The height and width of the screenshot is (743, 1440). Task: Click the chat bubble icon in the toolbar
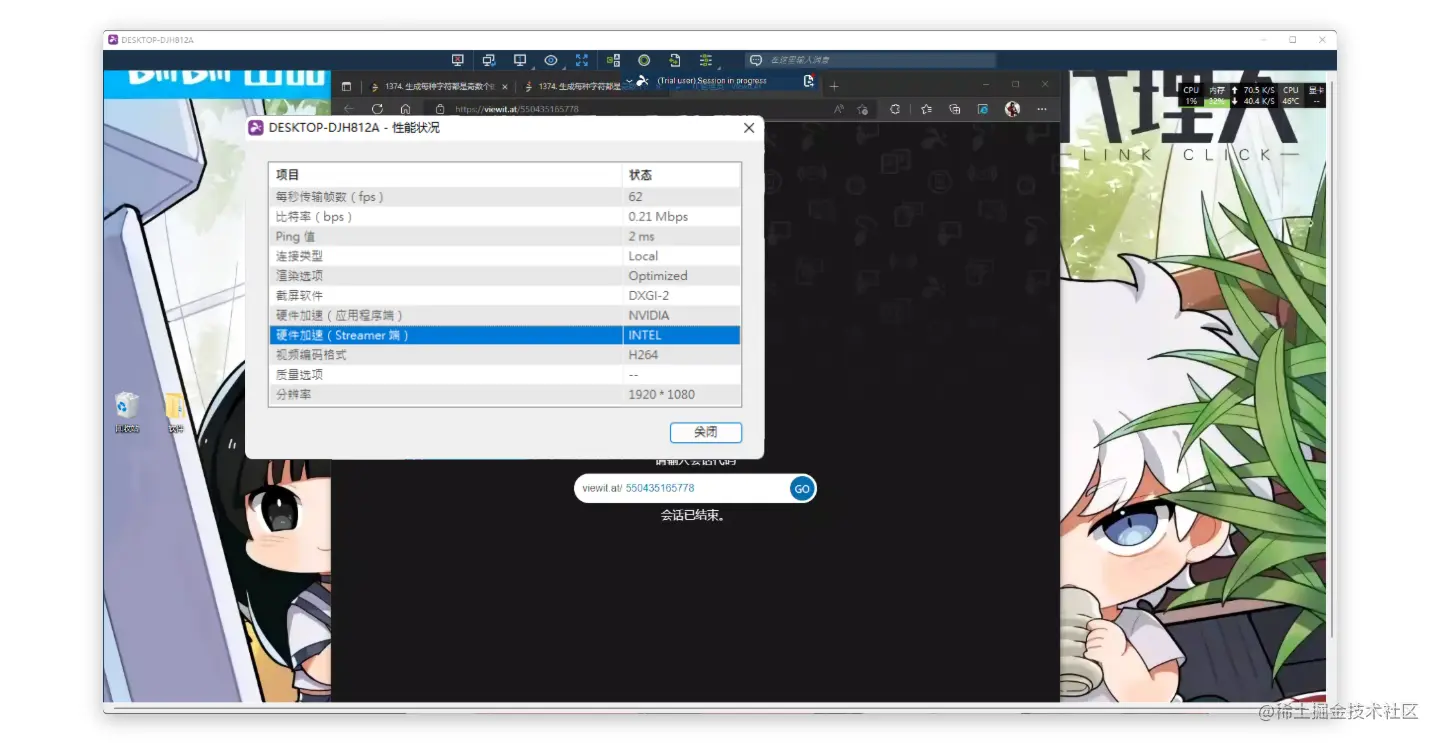click(756, 60)
